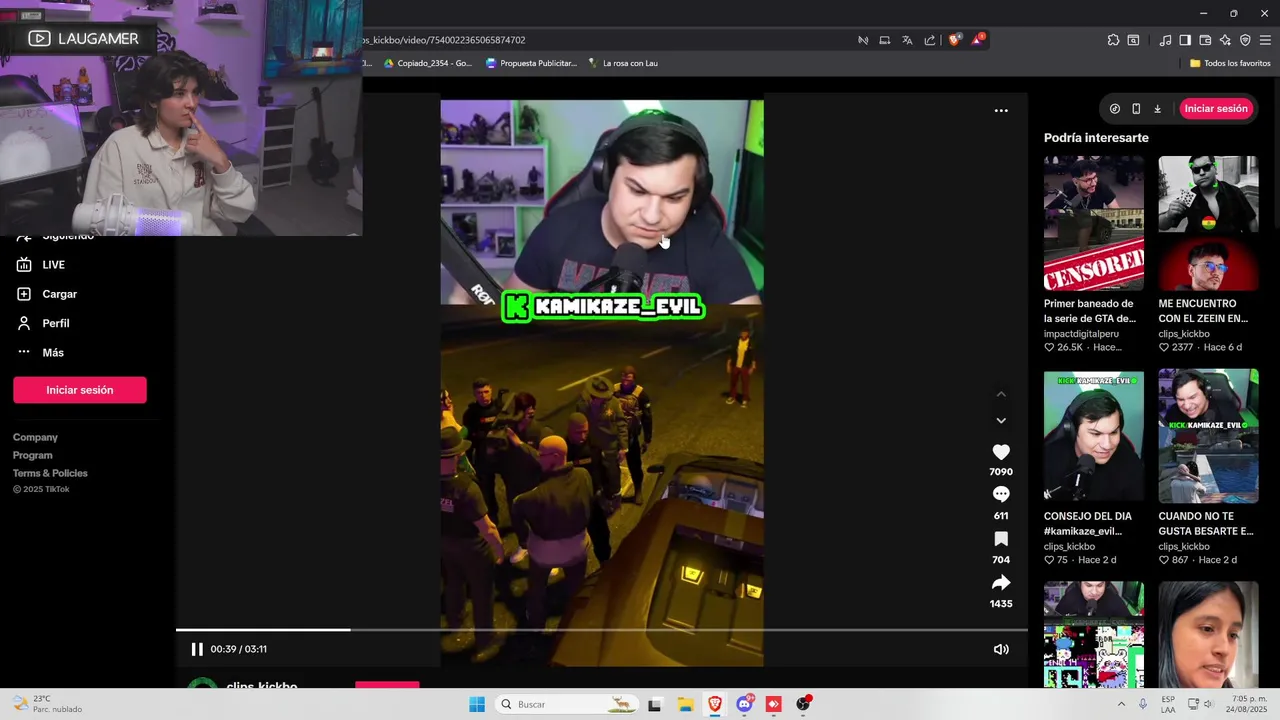Open the Copiado_2354 bookmark
Image resolution: width=1280 pixels, height=720 pixels.
coord(428,63)
